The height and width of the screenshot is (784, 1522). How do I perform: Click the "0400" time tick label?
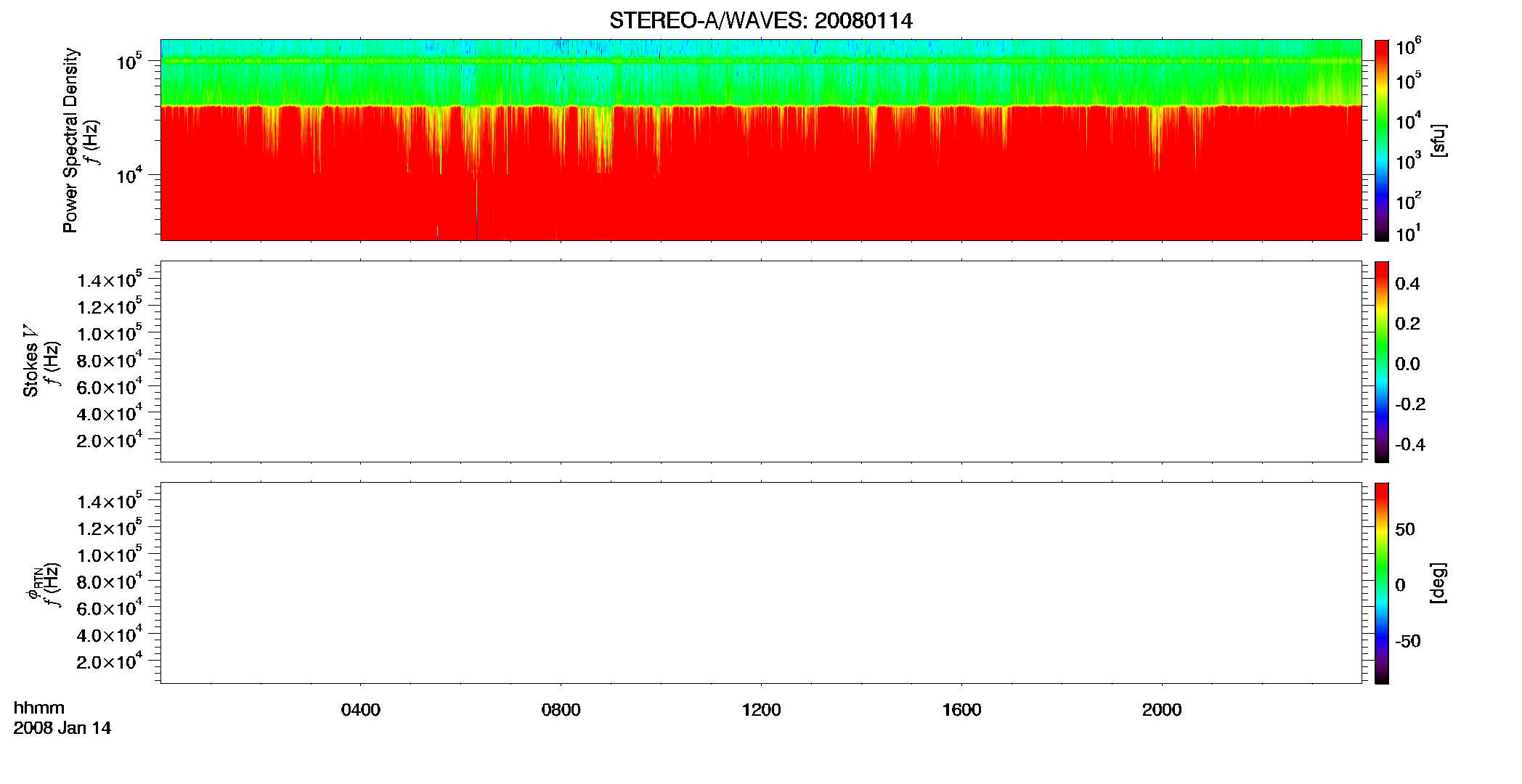tap(361, 710)
